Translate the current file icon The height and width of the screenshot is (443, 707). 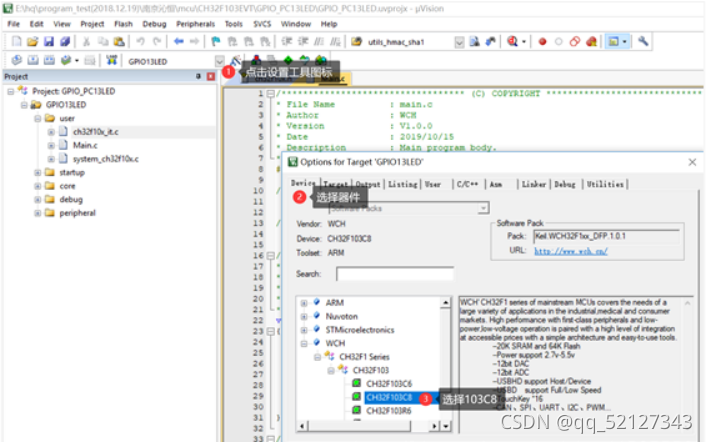17,60
